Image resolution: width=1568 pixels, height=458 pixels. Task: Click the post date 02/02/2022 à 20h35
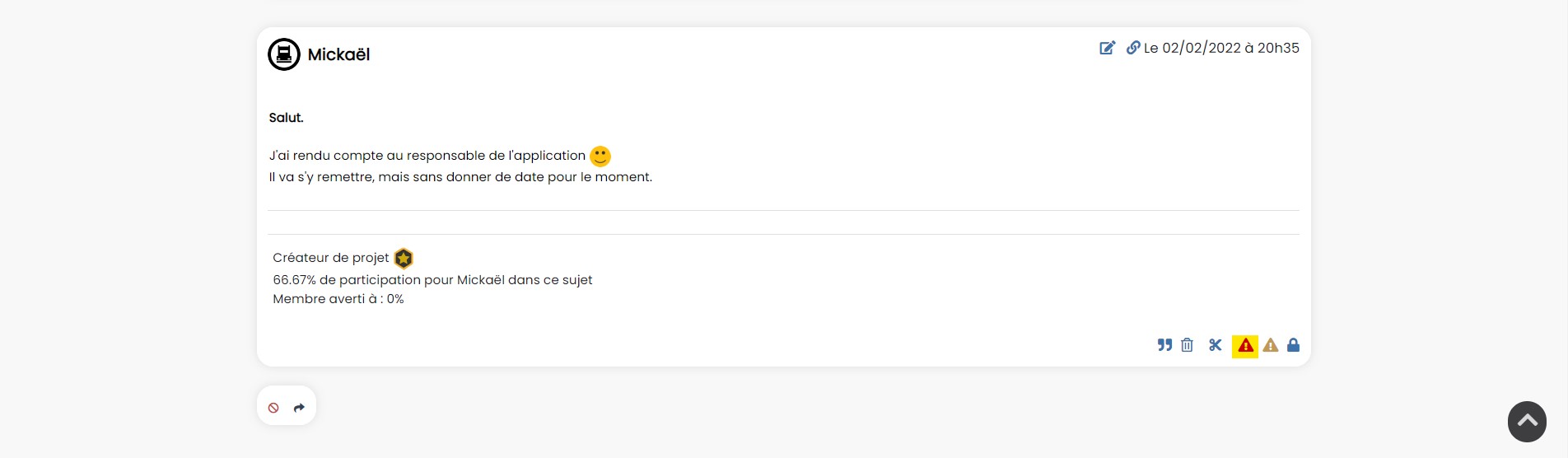click(1221, 48)
